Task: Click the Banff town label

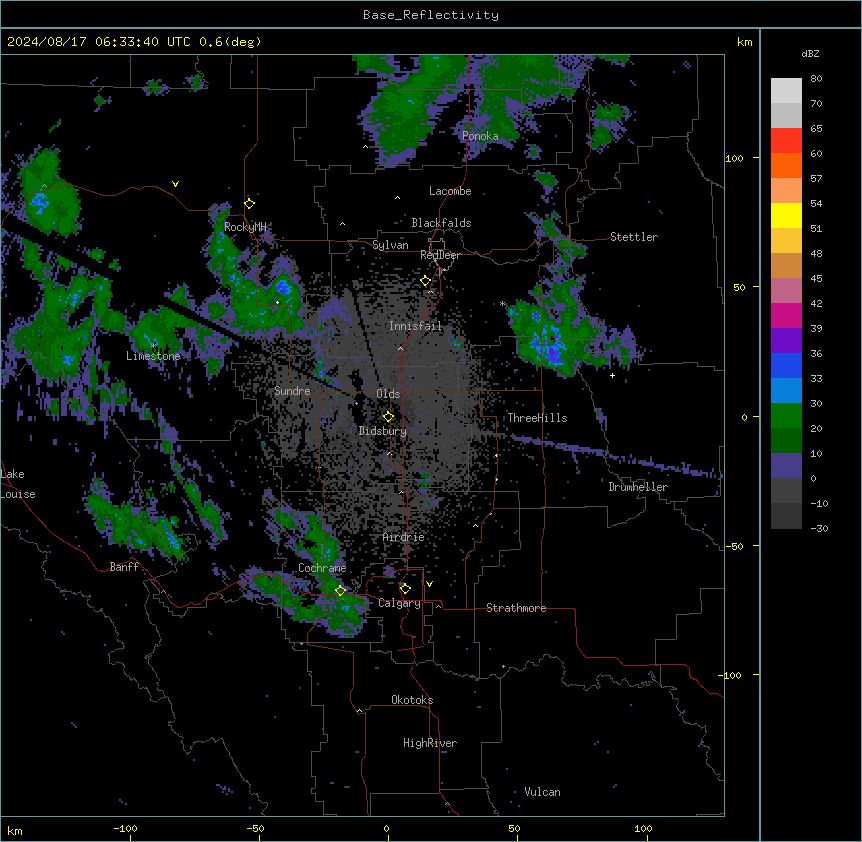Action: [x=124, y=567]
